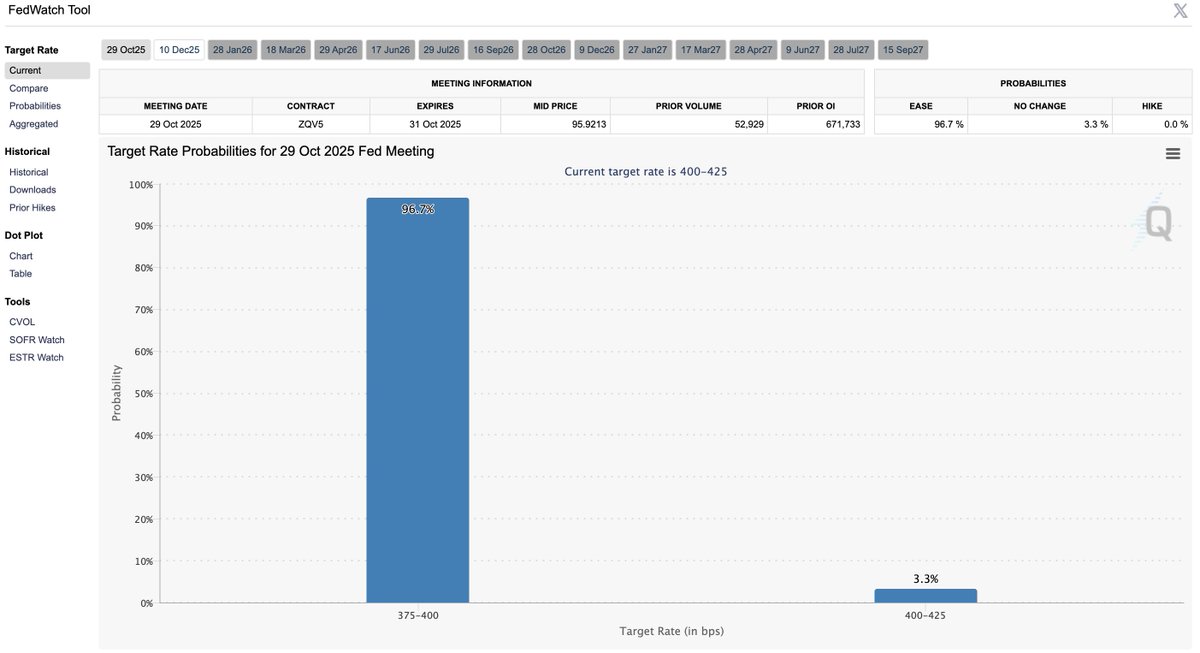The image size is (1200, 653).
Task: Select the 15 Sep27 meeting tab
Action: (904, 49)
